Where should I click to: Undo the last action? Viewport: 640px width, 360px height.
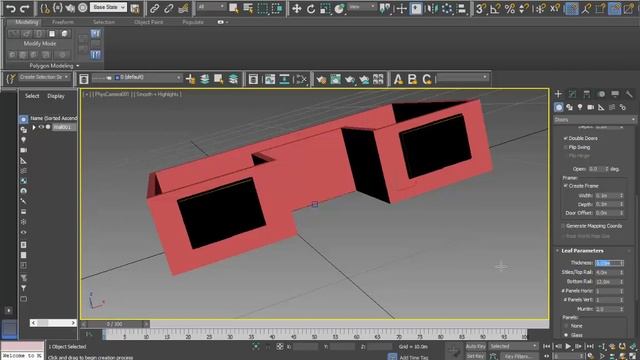(11, 8)
